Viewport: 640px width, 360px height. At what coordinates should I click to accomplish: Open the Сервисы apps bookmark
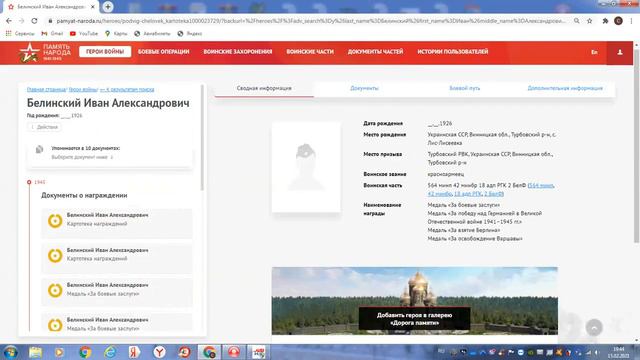tap(20, 33)
